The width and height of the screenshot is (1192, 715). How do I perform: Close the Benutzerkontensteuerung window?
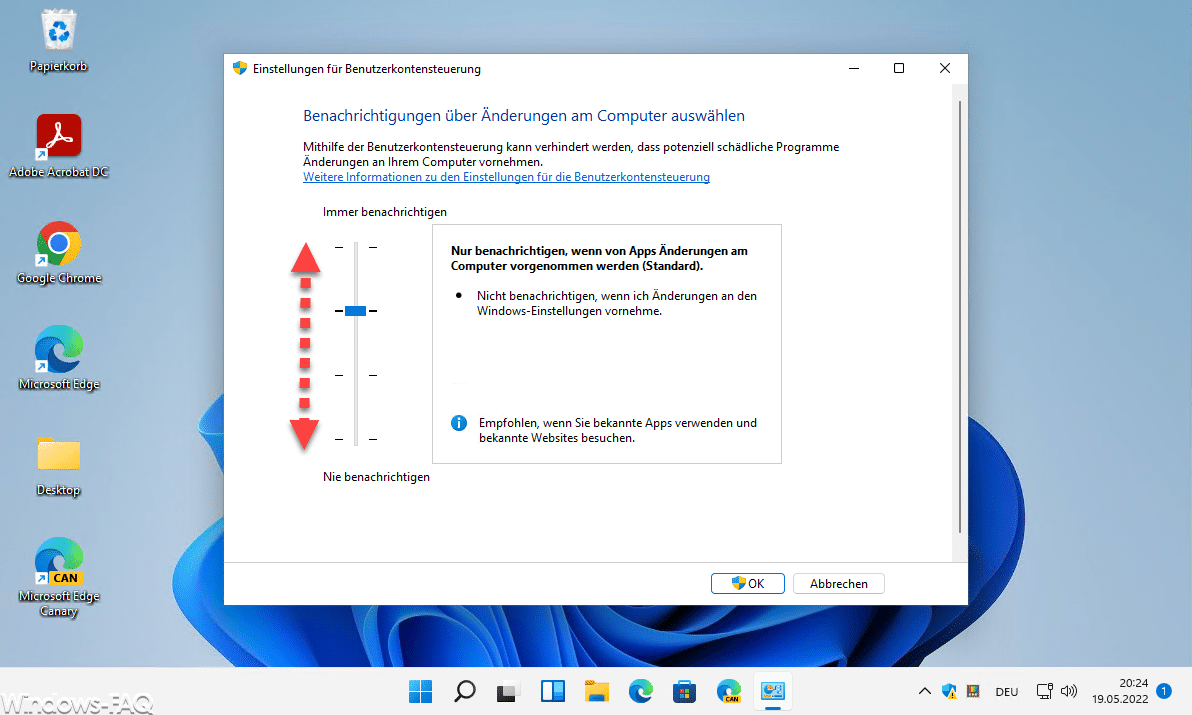(x=945, y=68)
